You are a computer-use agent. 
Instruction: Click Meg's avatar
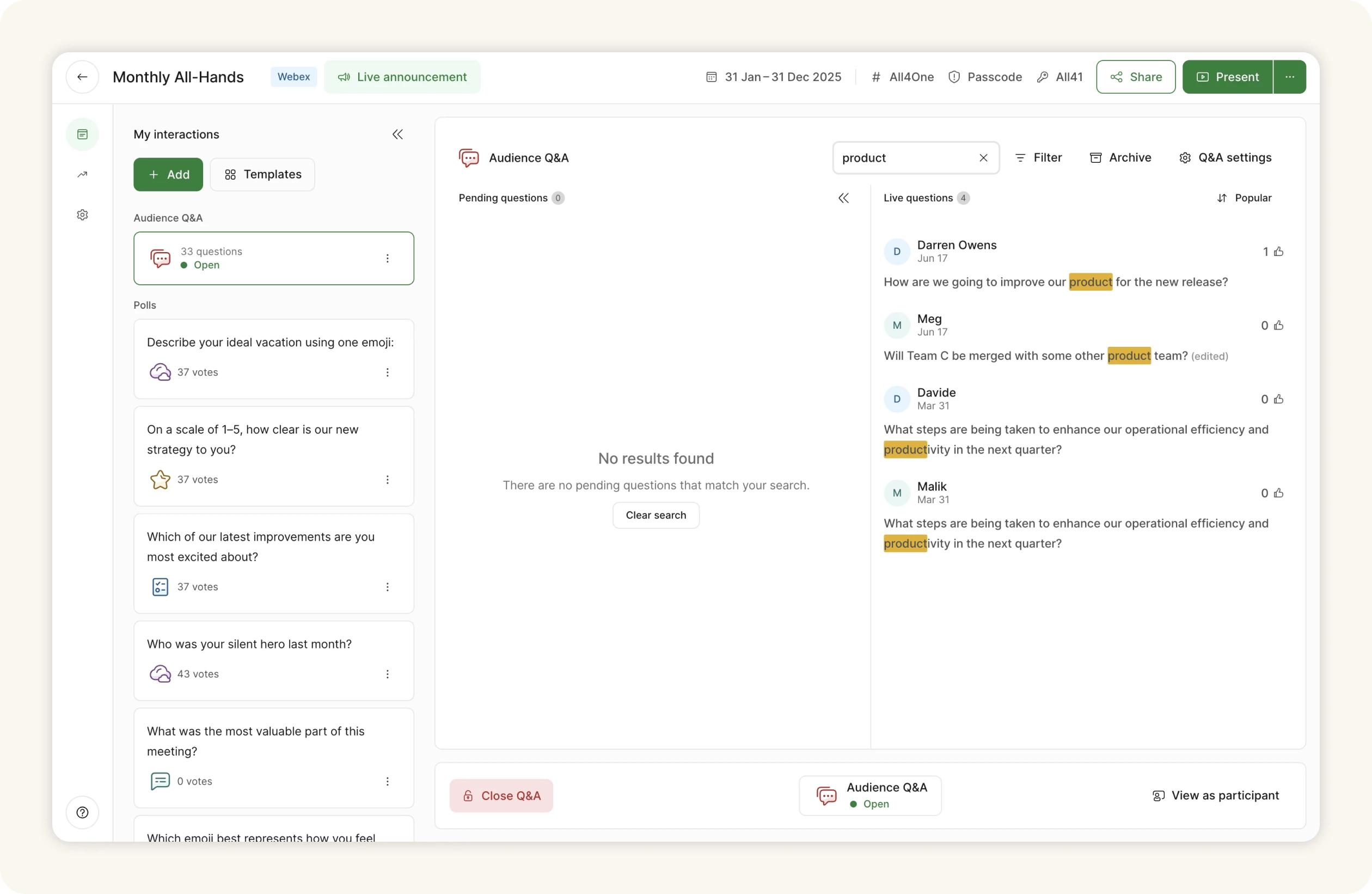[x=897, y=325]
